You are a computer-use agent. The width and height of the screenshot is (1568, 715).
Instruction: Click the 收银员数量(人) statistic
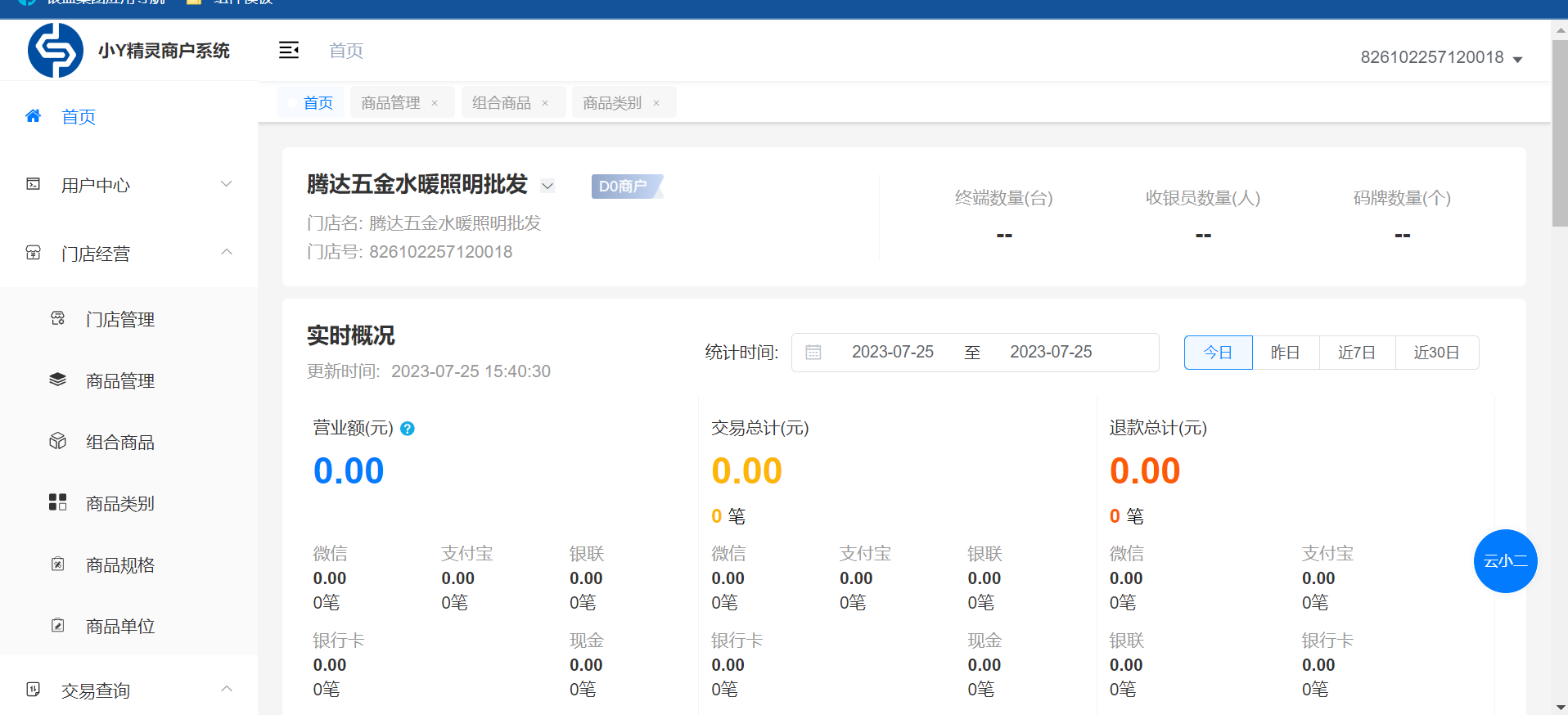(1203, 216)
